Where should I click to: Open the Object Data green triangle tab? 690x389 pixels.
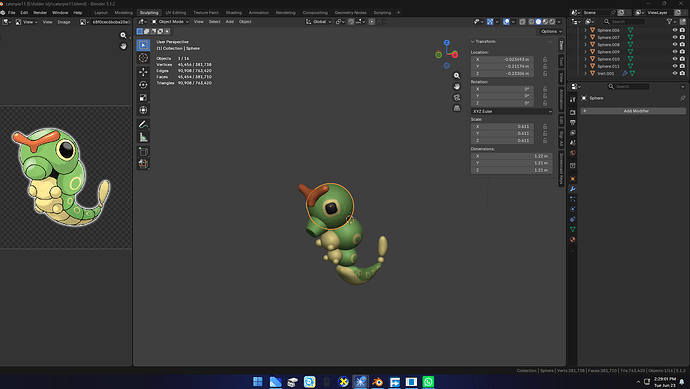[x=573, y=229]
